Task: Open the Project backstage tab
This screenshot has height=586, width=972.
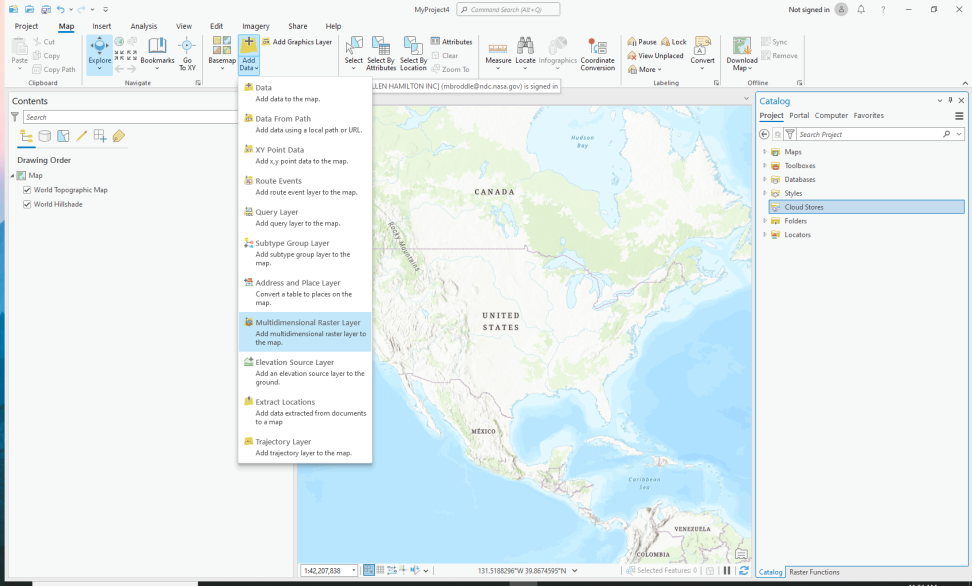Action: click(26, 26)
